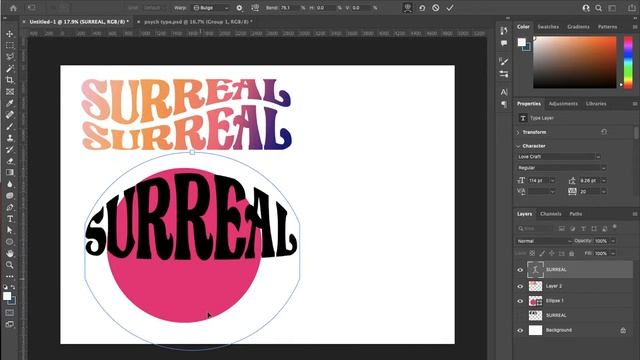The height and width of the screenshot is (360, 640).
Task: Open the Warp style dropdown showing Bulge
Action: click(x=211, y=8)
